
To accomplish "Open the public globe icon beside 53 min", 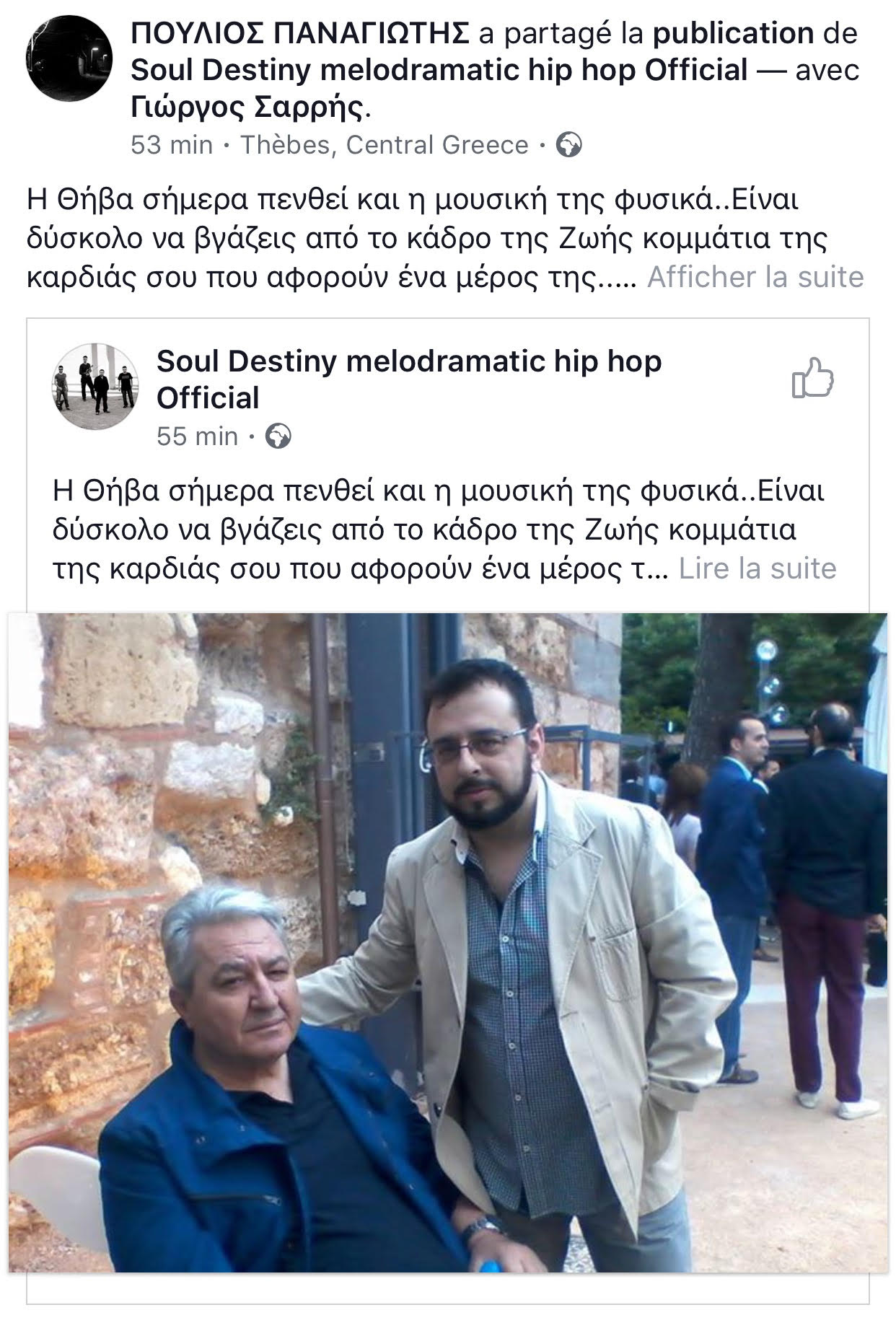I will 569,146.
